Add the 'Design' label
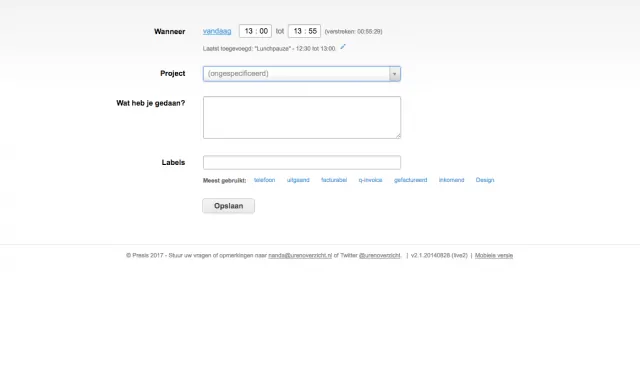Image resolution: width=640 pixels, height=380 pixels. [485, 180]
